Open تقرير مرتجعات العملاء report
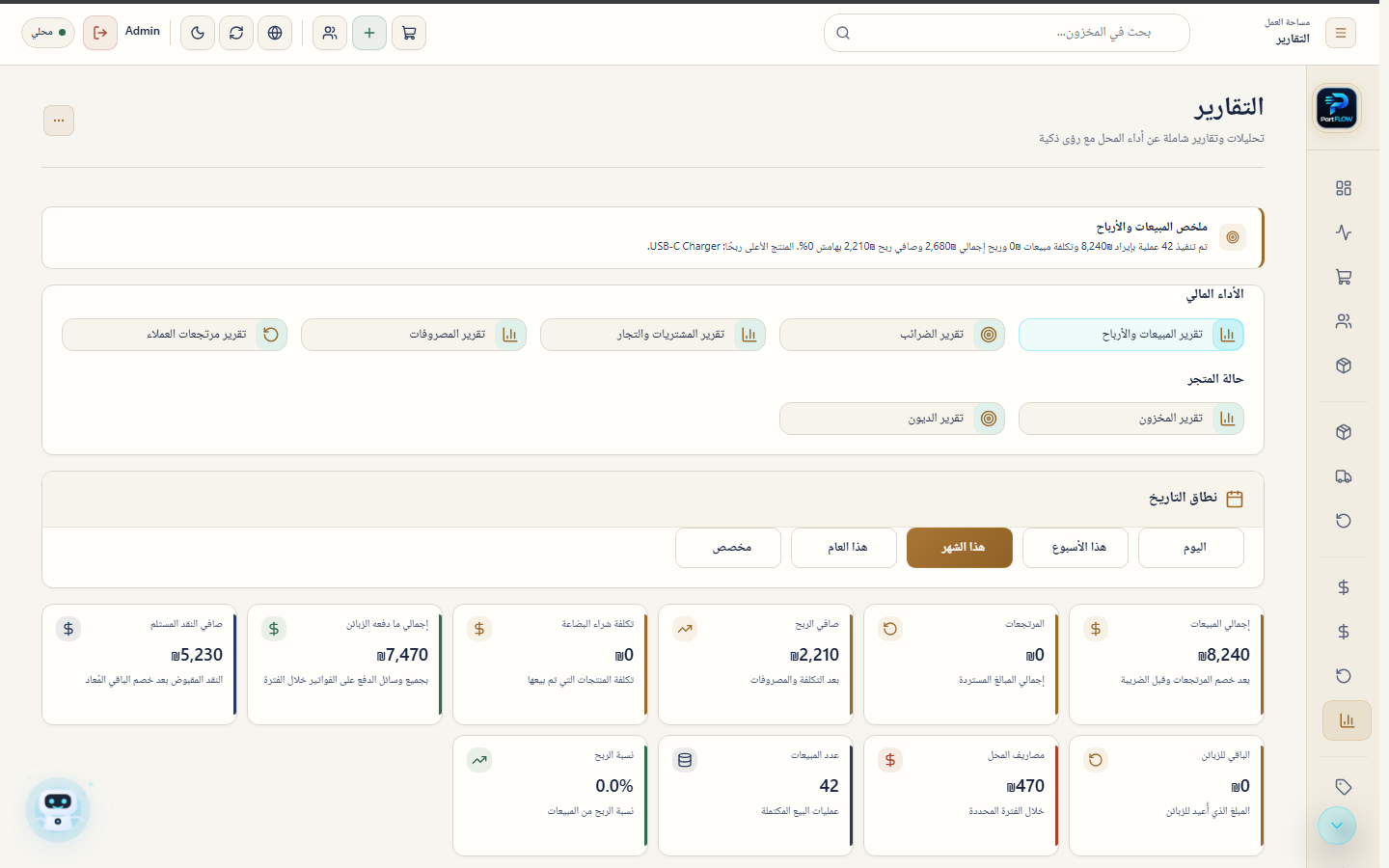The image size is (1389, 868). point(175,335)
